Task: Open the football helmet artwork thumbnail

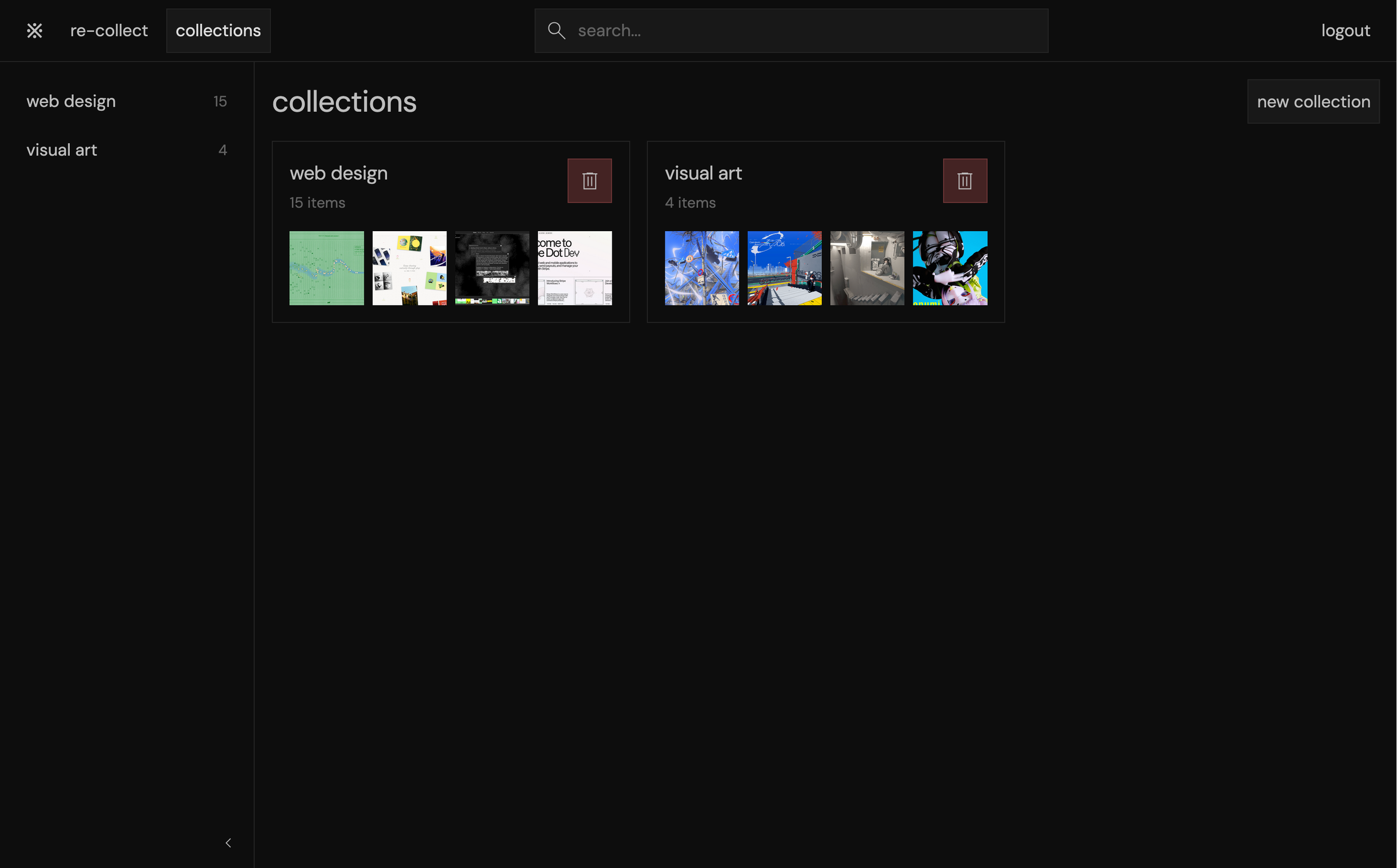Action: point(949,268)
